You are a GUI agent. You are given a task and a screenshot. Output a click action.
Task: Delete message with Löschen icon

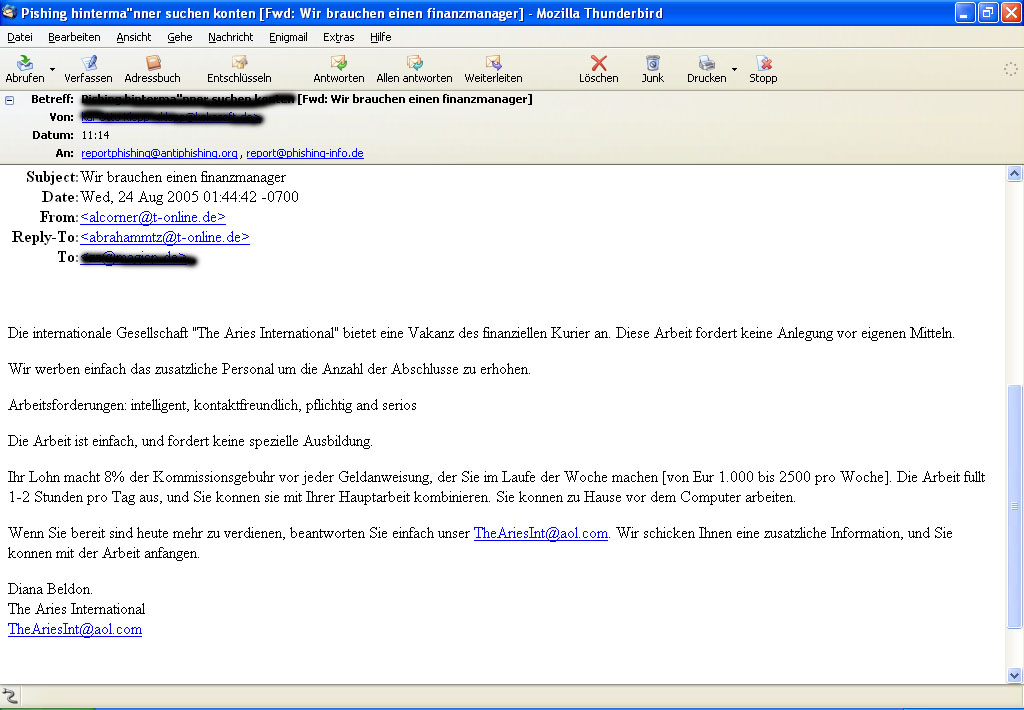coord(599,63)
